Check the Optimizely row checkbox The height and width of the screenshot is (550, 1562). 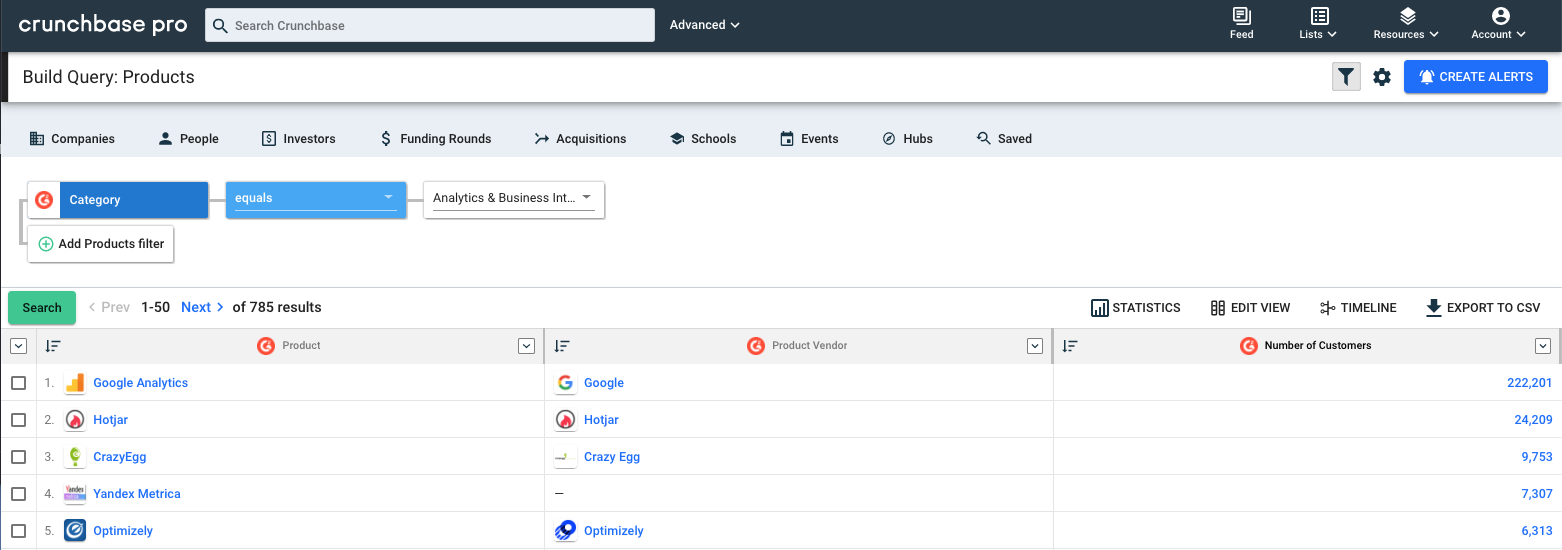pyautogui.click(x=18, y=531)
